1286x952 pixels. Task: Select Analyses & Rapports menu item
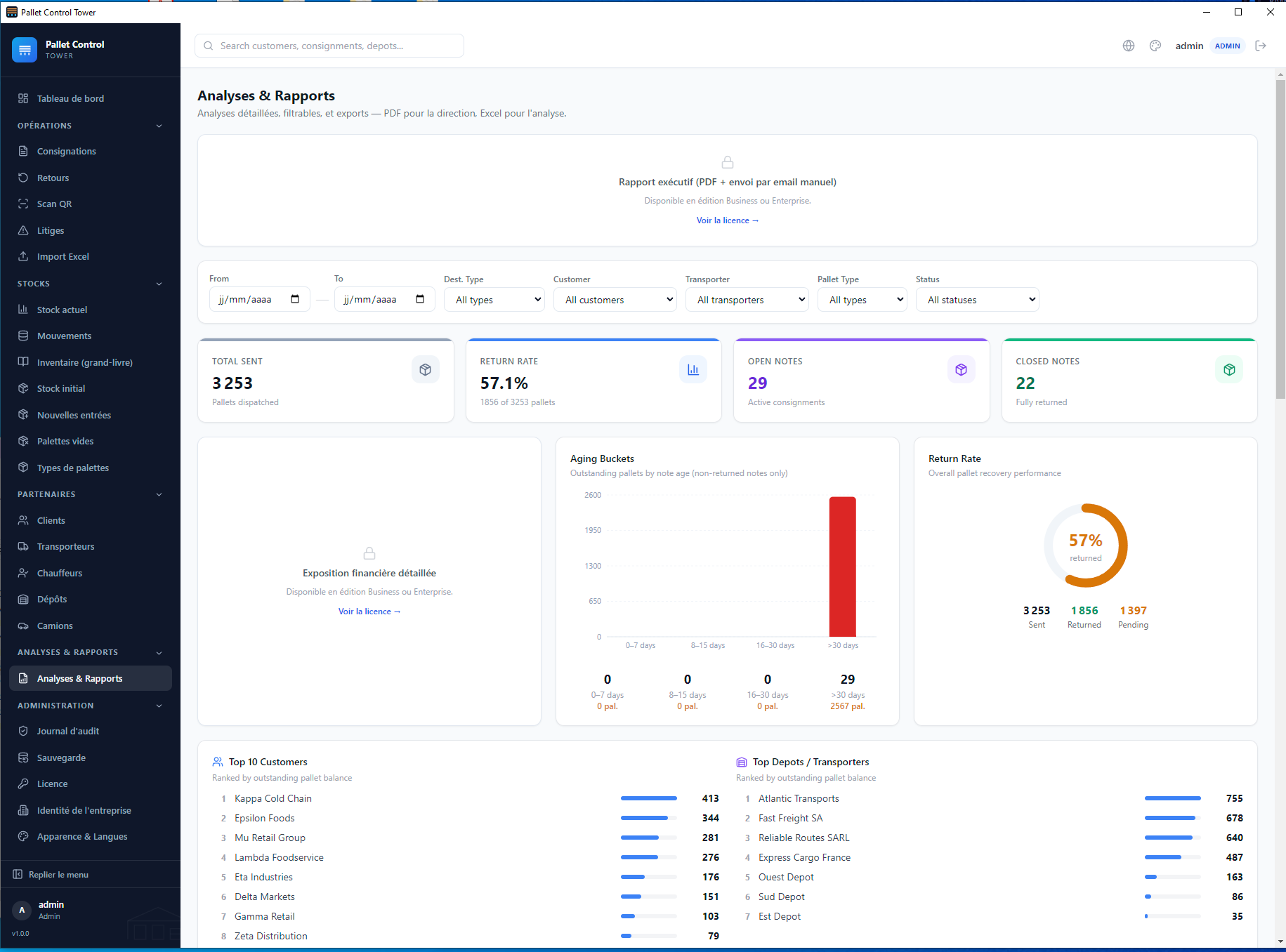click(90, 678)
